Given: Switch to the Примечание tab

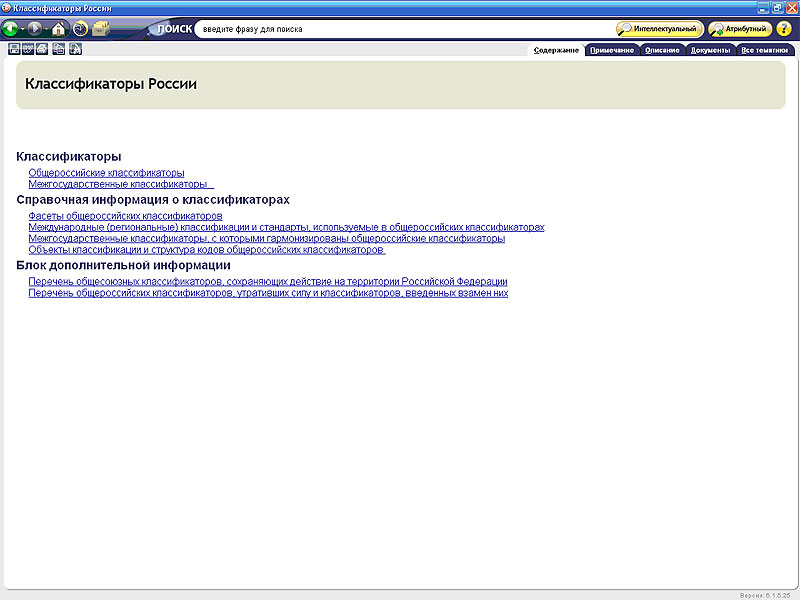Looking at the screenshot, I should [x=611, y=50].
